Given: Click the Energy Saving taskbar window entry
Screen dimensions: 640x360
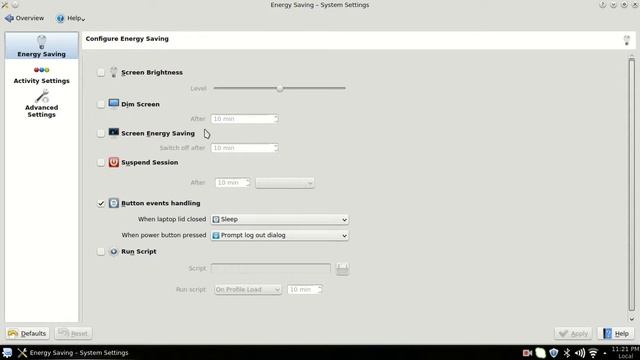Looking at the screenshot, I should pyautogui.click(x=73, y=353).
